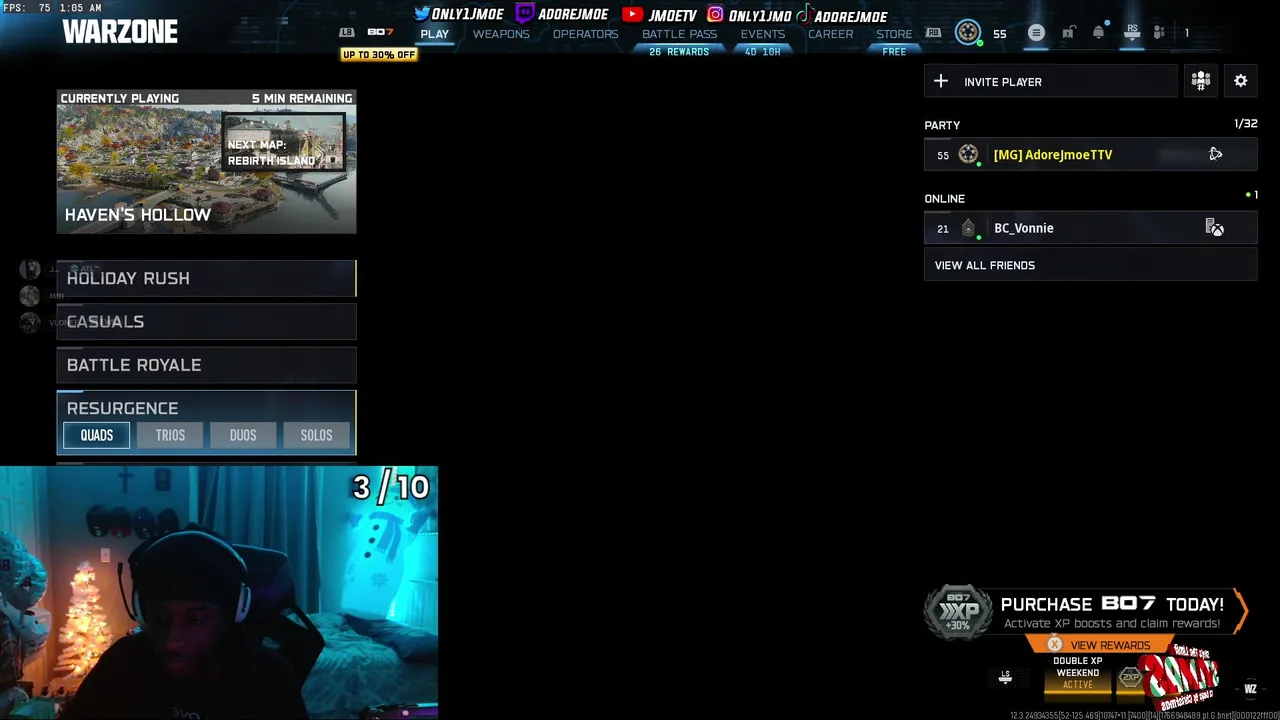Open View All Friends
Image resolution: width=1280 pixels, height=720 pixels.
(x=1090, y=265)
